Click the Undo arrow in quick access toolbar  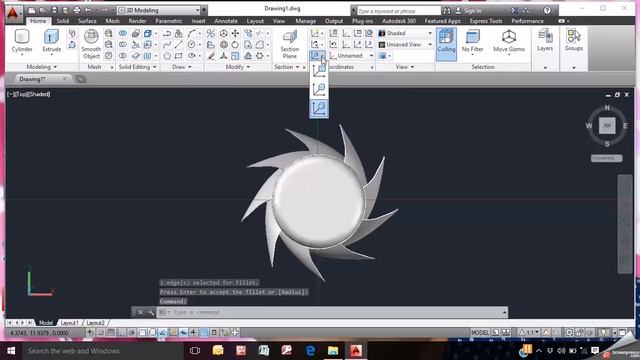click(88, 10)
